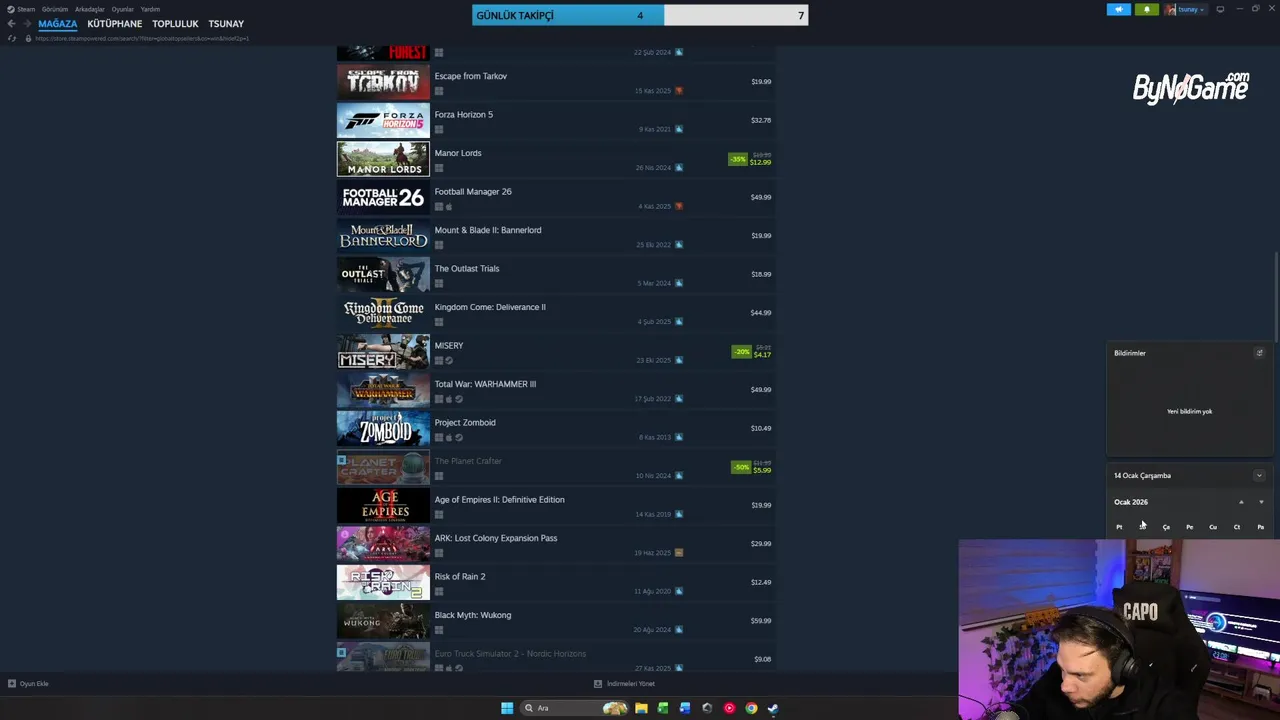Click the MISERY game thumbnail
Image resolution: width=1280 pixels, height=720 pixels.
click(x=383, y=351)
